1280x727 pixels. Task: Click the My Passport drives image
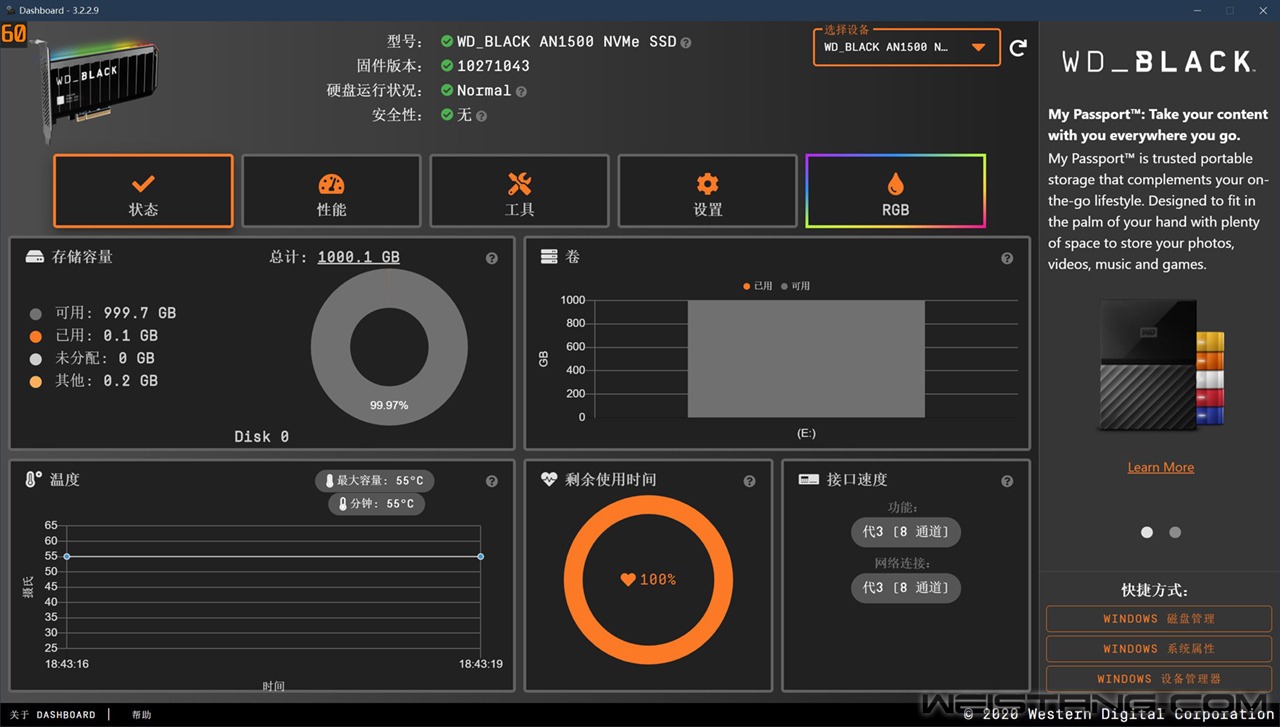[x=1161, y=364]
